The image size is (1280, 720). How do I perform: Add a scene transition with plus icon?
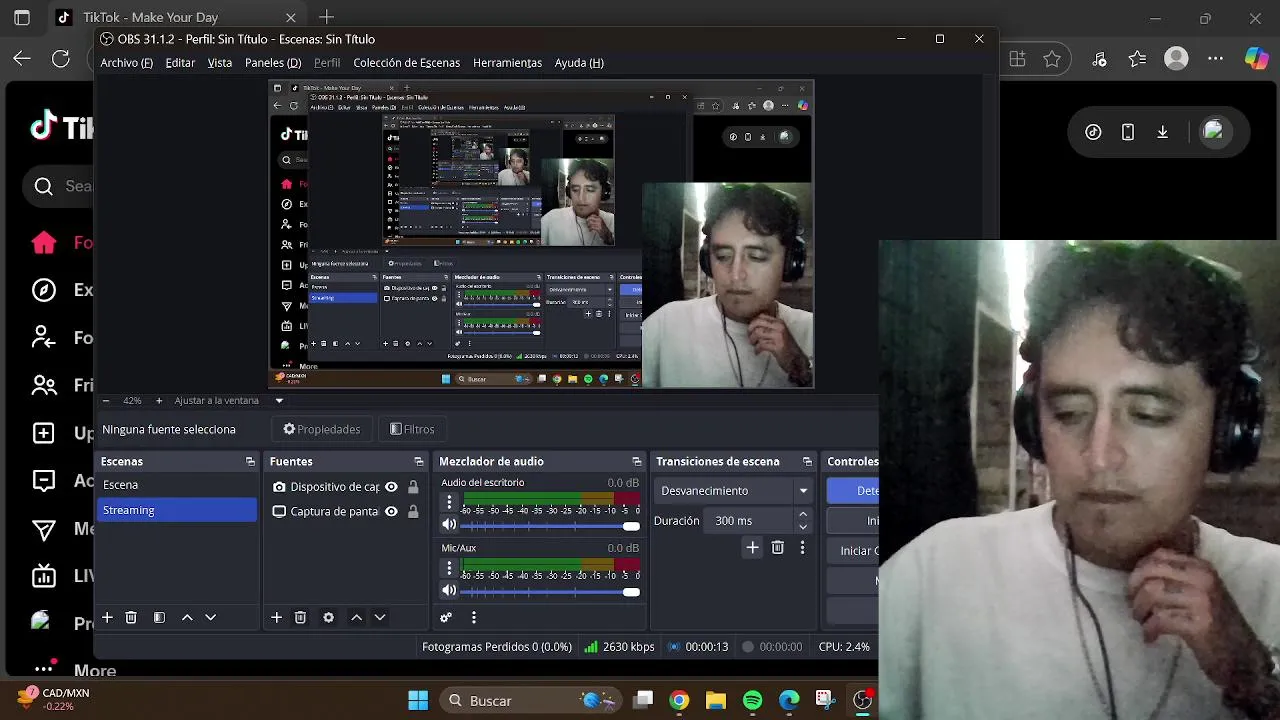tap(752, 548)
